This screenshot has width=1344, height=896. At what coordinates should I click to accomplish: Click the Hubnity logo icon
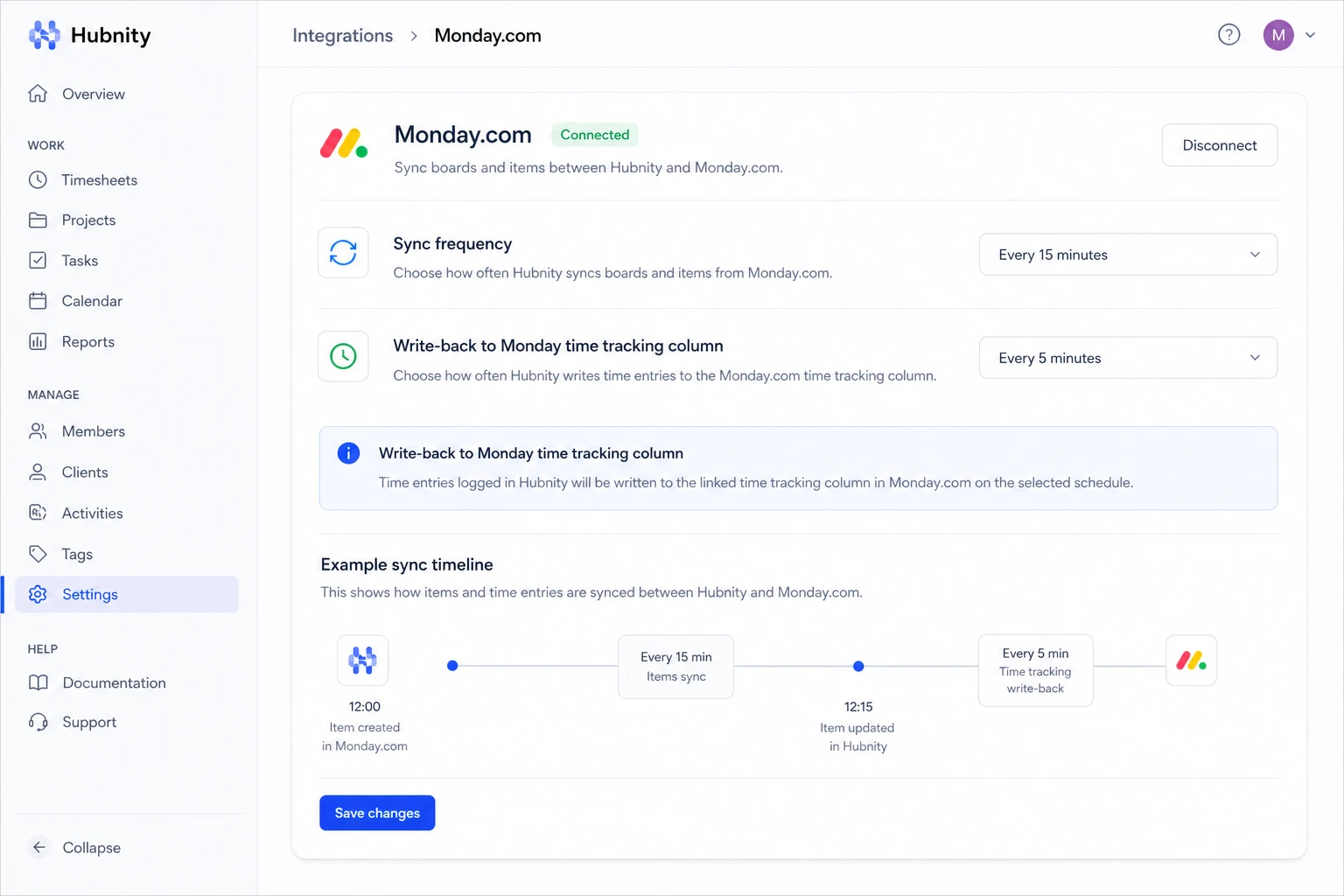(x=44, y=35)
